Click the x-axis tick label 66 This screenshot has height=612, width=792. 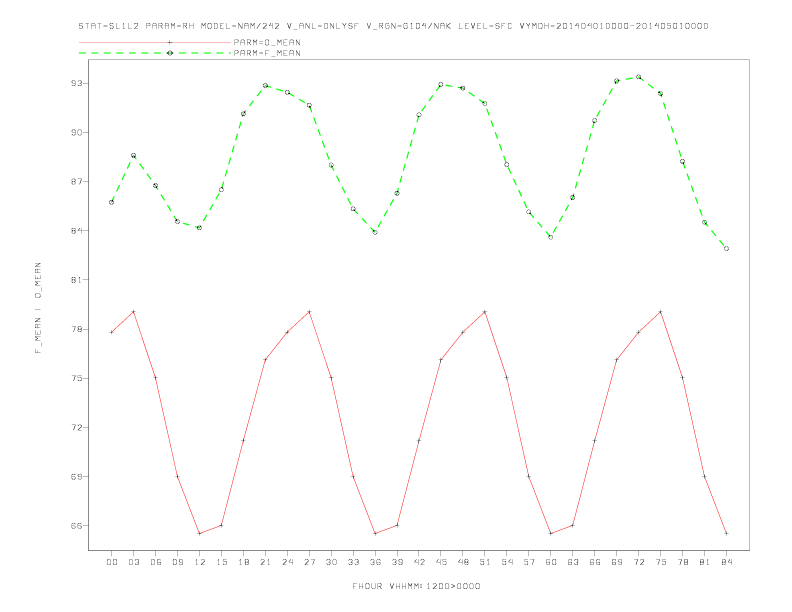[x=595, y=562]
